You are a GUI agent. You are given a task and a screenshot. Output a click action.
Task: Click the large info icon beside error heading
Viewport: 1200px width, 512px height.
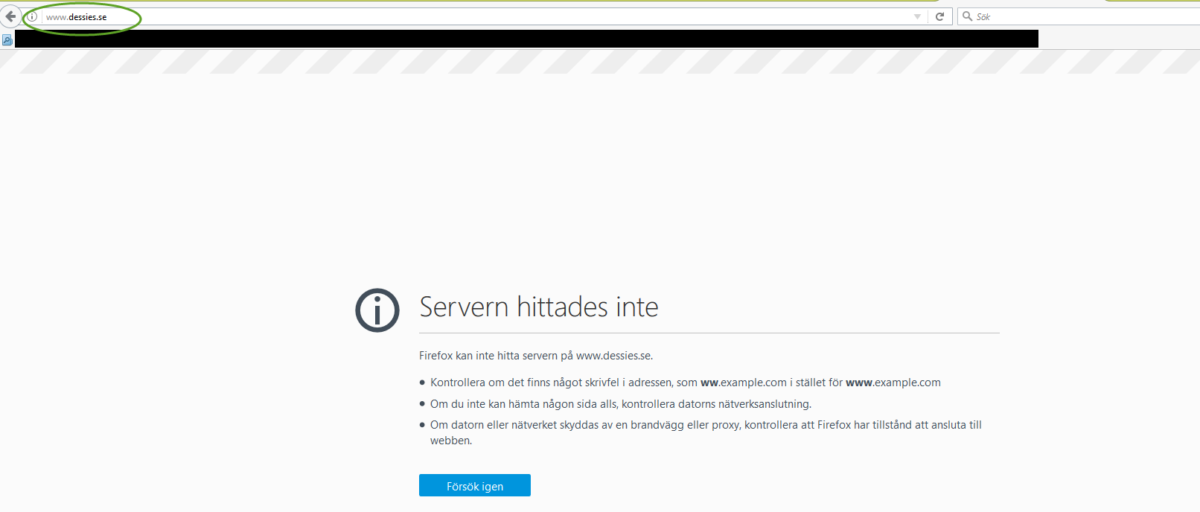click(x=377, y=310)
